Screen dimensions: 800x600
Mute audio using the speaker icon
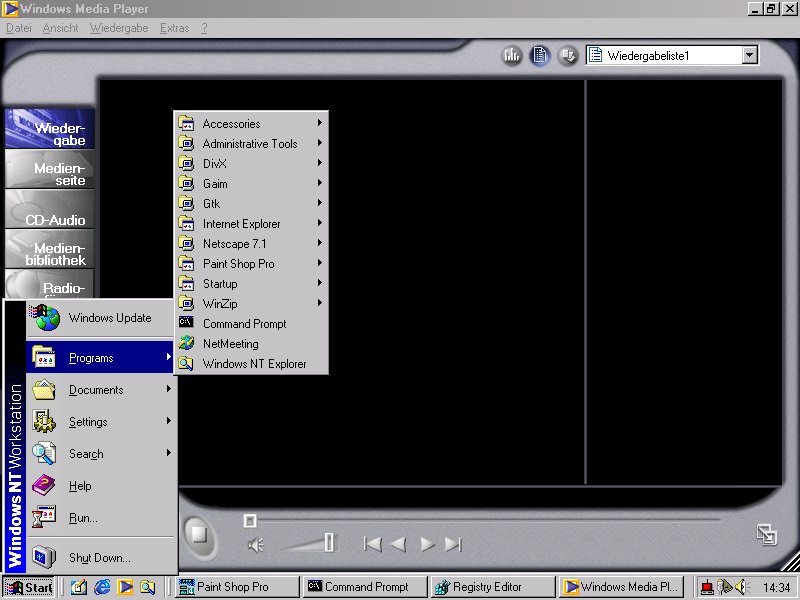[256, 545]
